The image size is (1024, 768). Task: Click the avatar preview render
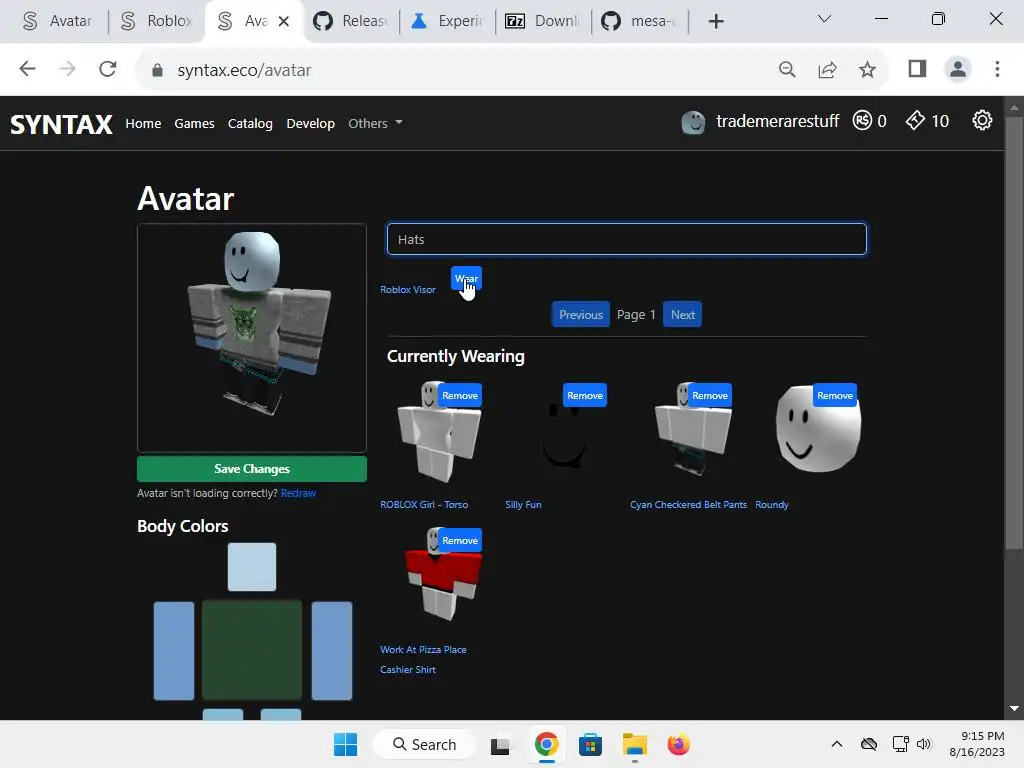tap(252, 338)
